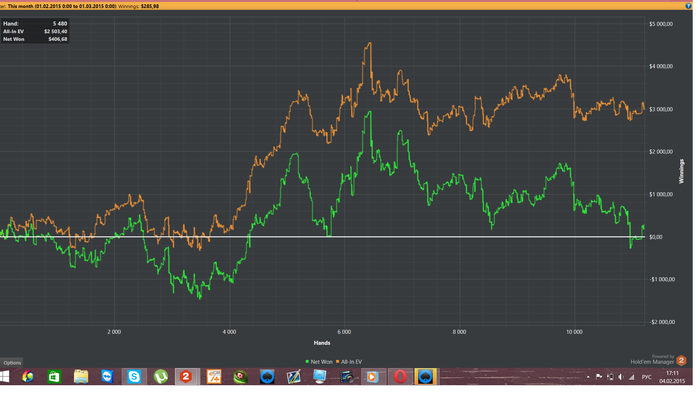
Task: Open the graph Options button
Action: coord(11,363)
